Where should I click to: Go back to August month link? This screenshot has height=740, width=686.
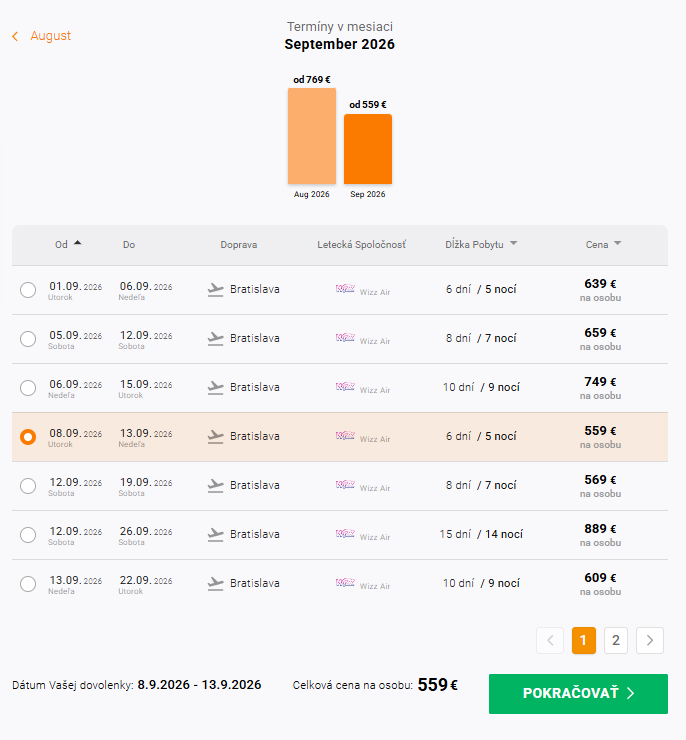click(50, 36)
